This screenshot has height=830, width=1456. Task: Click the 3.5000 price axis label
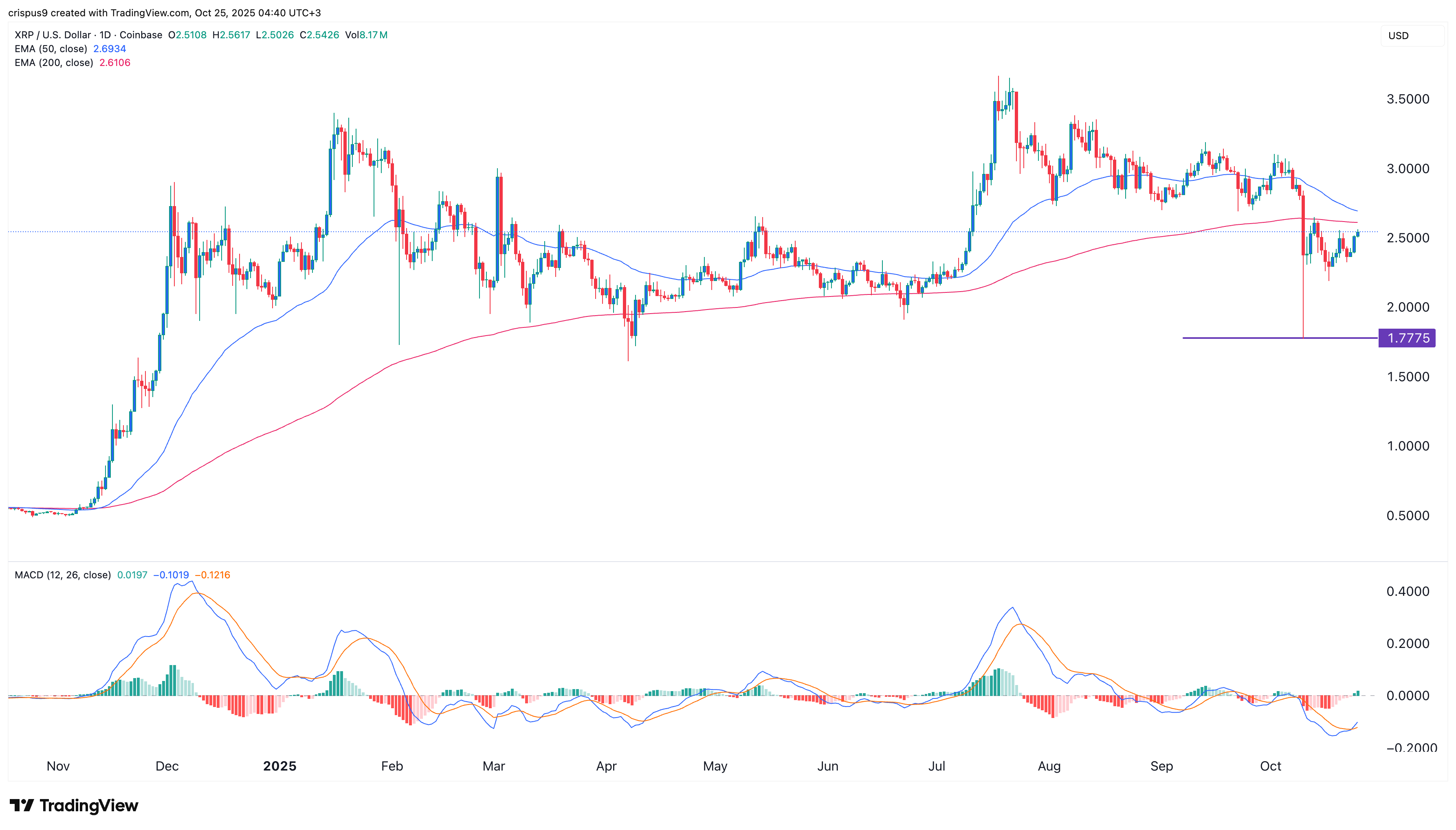click(x=1408, y=99)
